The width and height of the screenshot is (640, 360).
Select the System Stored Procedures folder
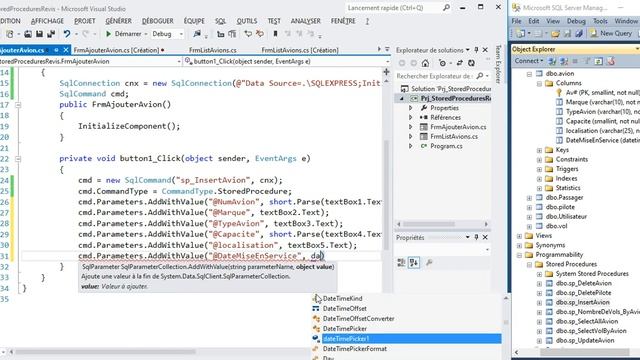(x=592, y=273)
